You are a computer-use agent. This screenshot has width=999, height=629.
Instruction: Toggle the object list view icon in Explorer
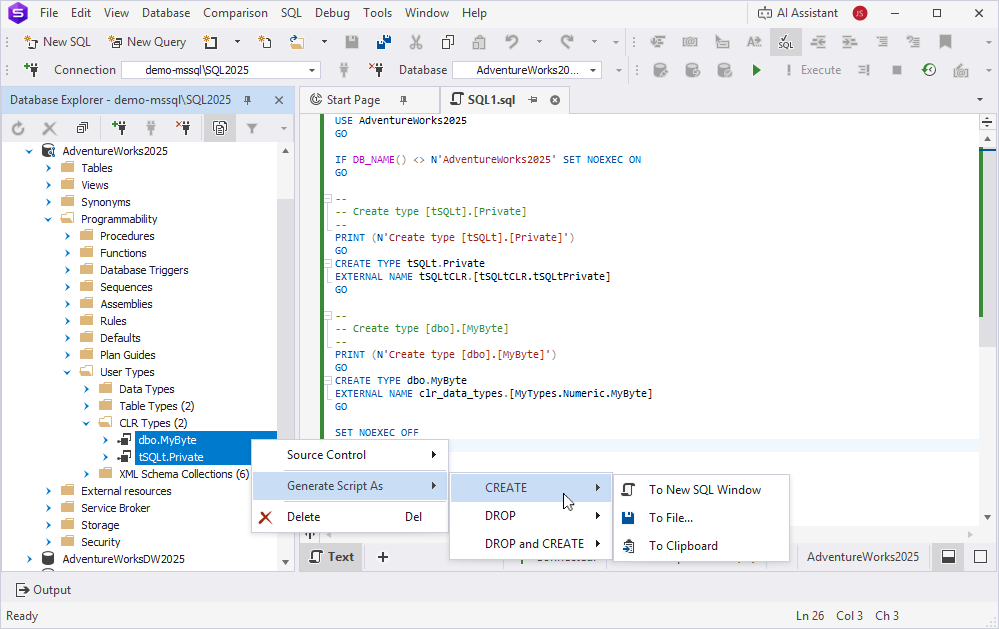pyautogui.click(x=220, y=129)
